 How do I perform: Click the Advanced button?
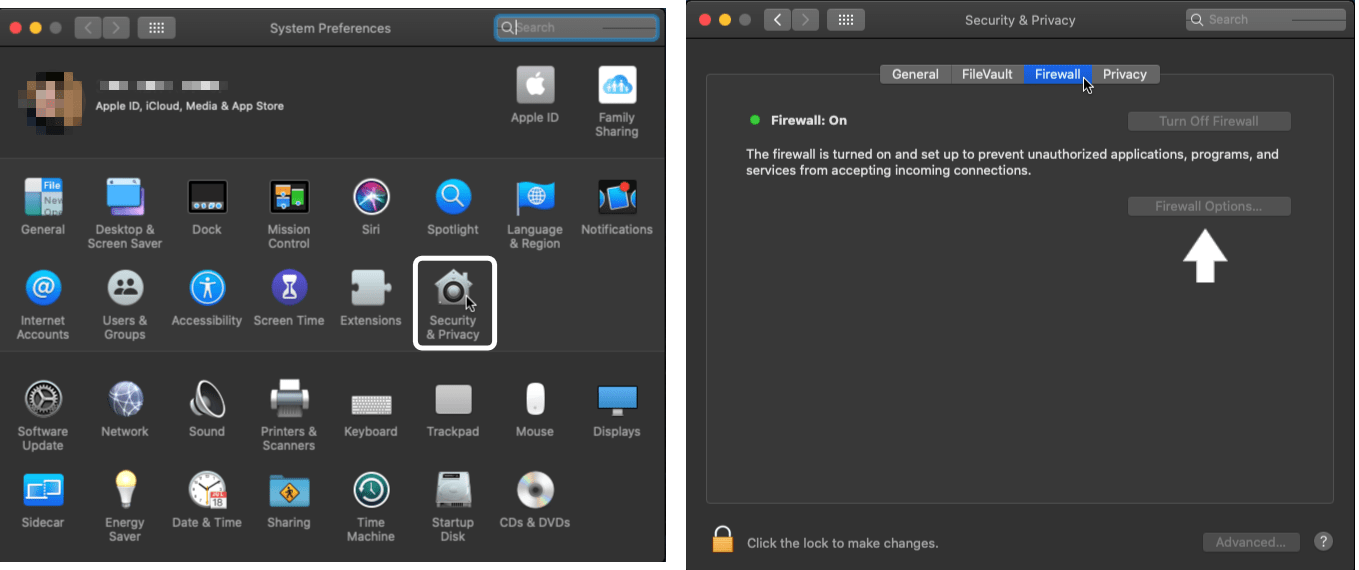1251,542
